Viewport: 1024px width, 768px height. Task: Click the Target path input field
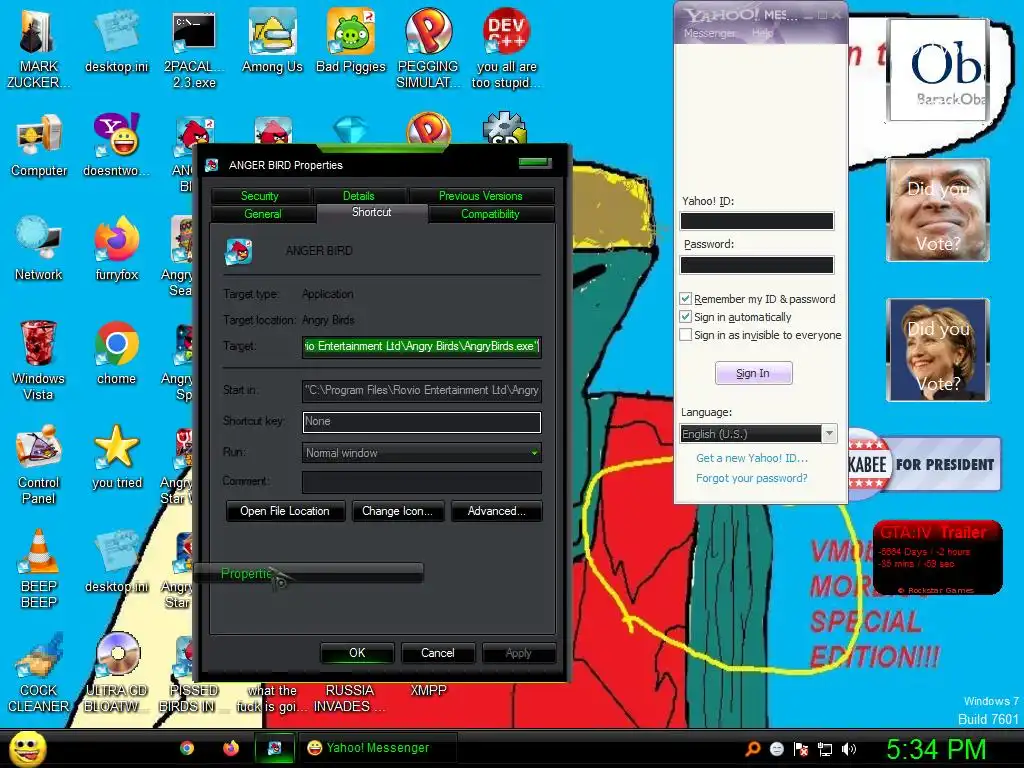coord(421,346)
